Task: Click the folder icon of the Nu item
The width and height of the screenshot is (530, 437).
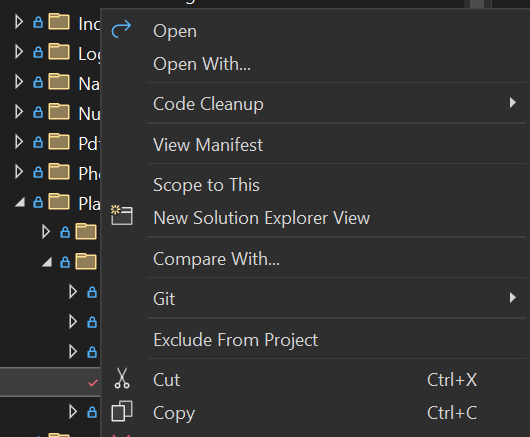Action: click(x=59, y=112)
